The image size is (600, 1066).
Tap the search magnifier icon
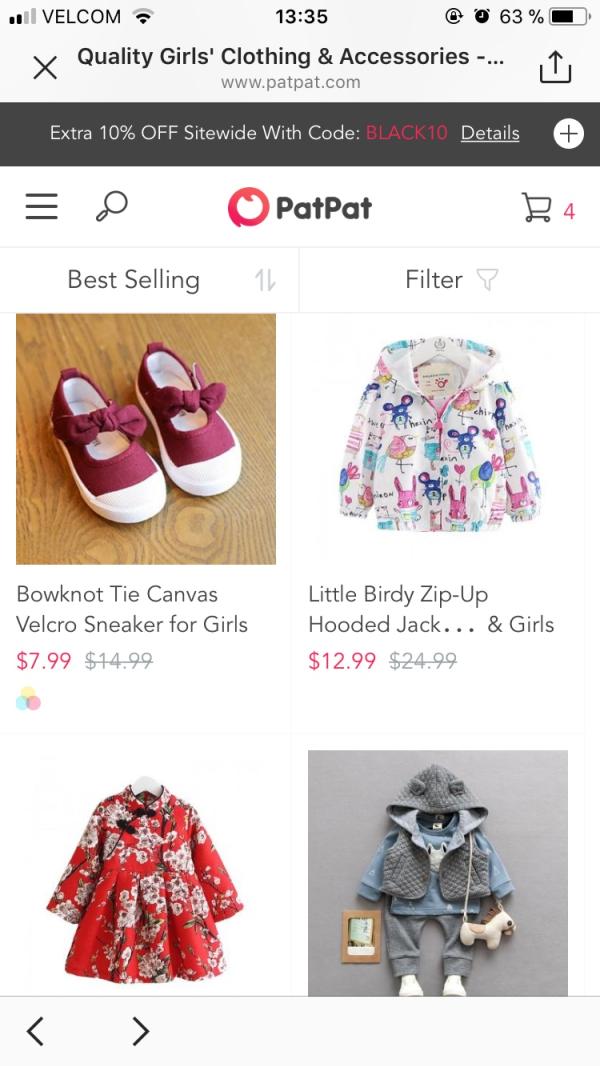pyautogui.click(x=111, y=206)
